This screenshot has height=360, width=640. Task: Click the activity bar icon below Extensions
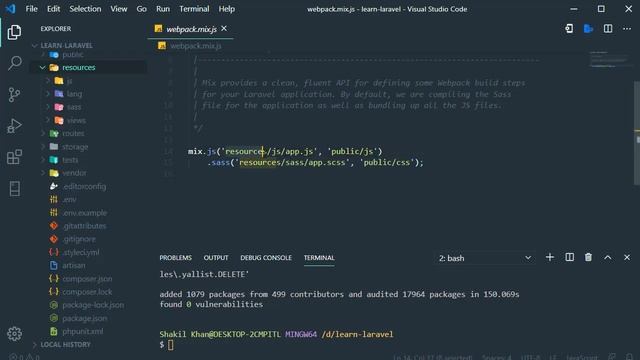pos(14,189)
